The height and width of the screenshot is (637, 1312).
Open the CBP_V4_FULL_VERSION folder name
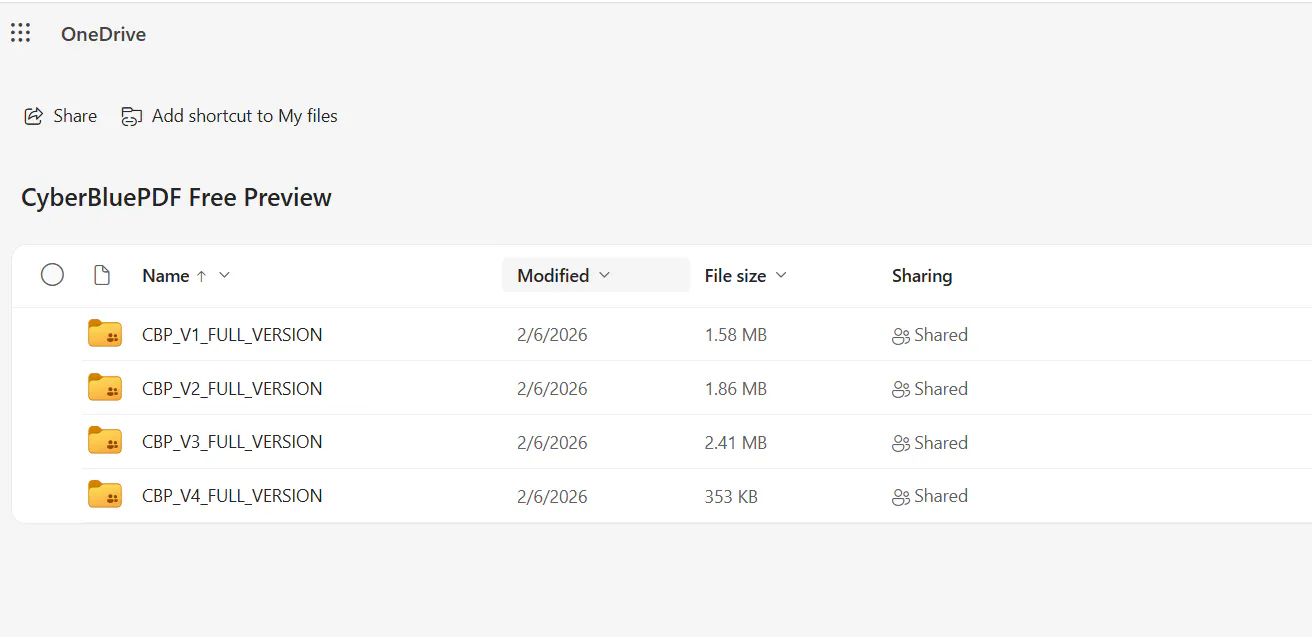coord(232,496)
